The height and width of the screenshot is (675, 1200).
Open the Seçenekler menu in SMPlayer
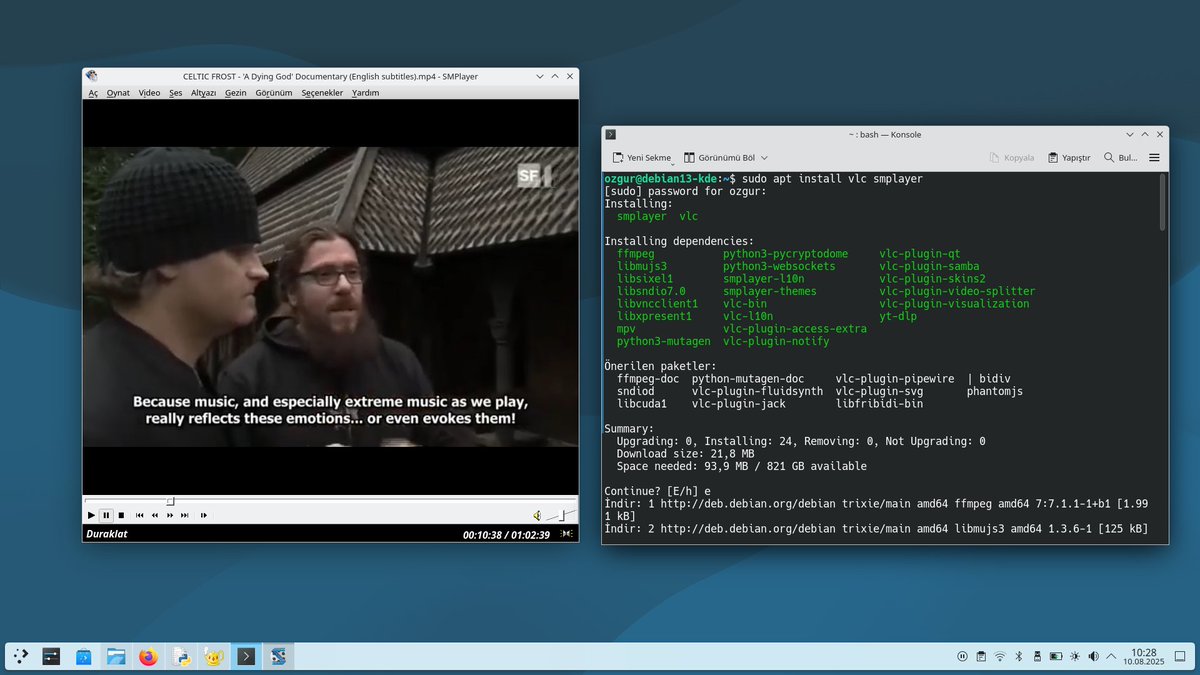click(323, 92)
